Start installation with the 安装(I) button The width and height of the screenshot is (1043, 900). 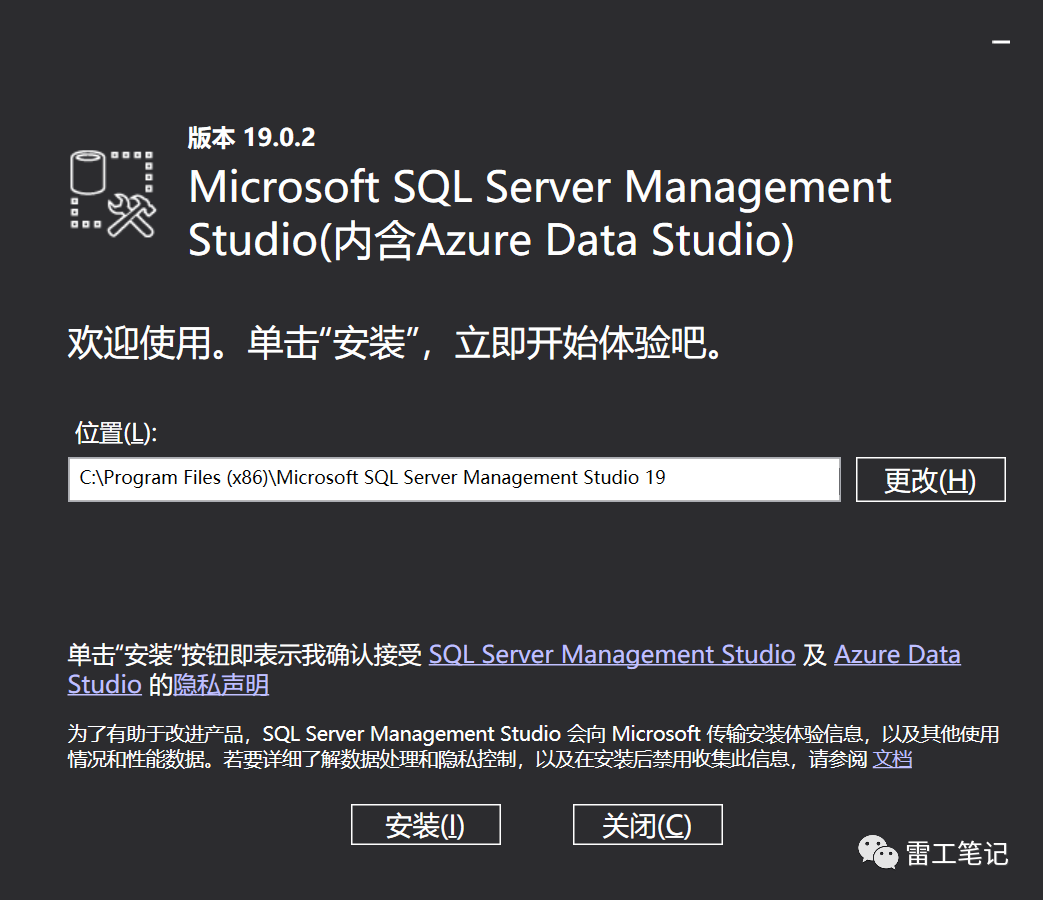pyautogui.click(x=425, y=826)
